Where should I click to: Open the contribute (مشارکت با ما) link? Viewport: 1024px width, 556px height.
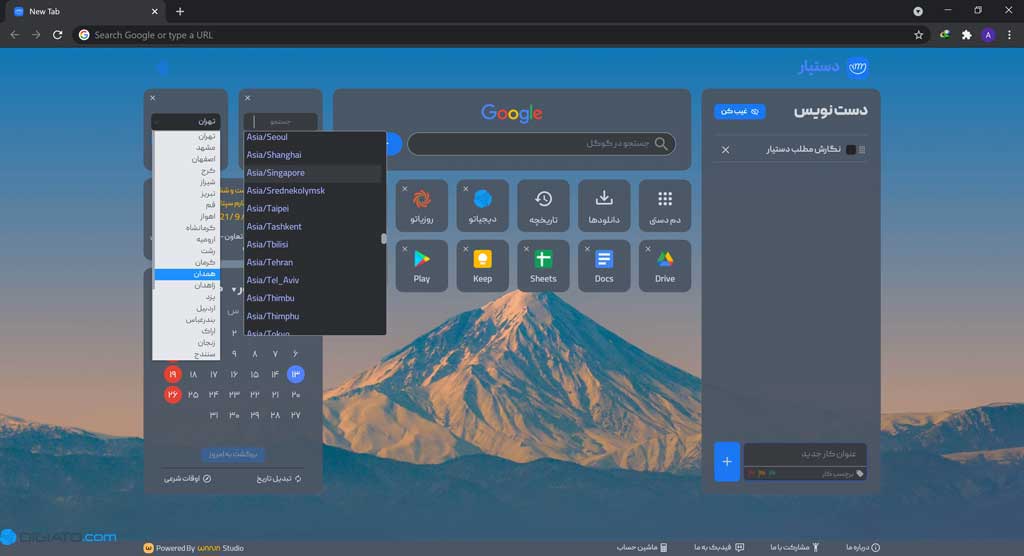click(795, 548)
